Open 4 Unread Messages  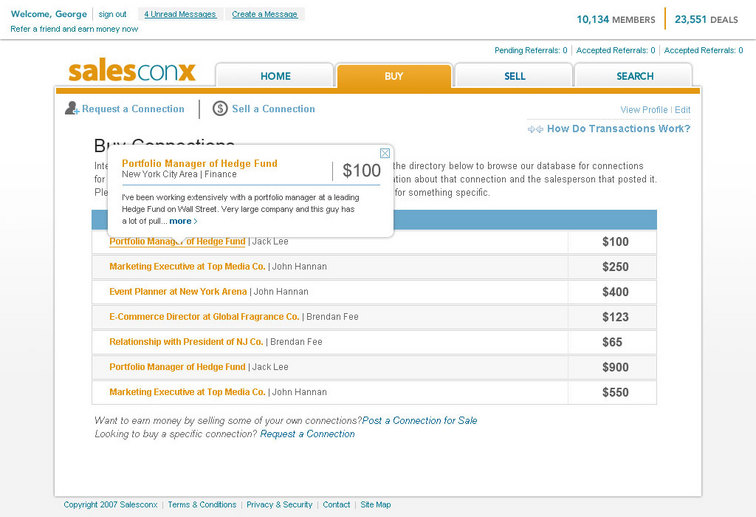[x=180, y=14]
